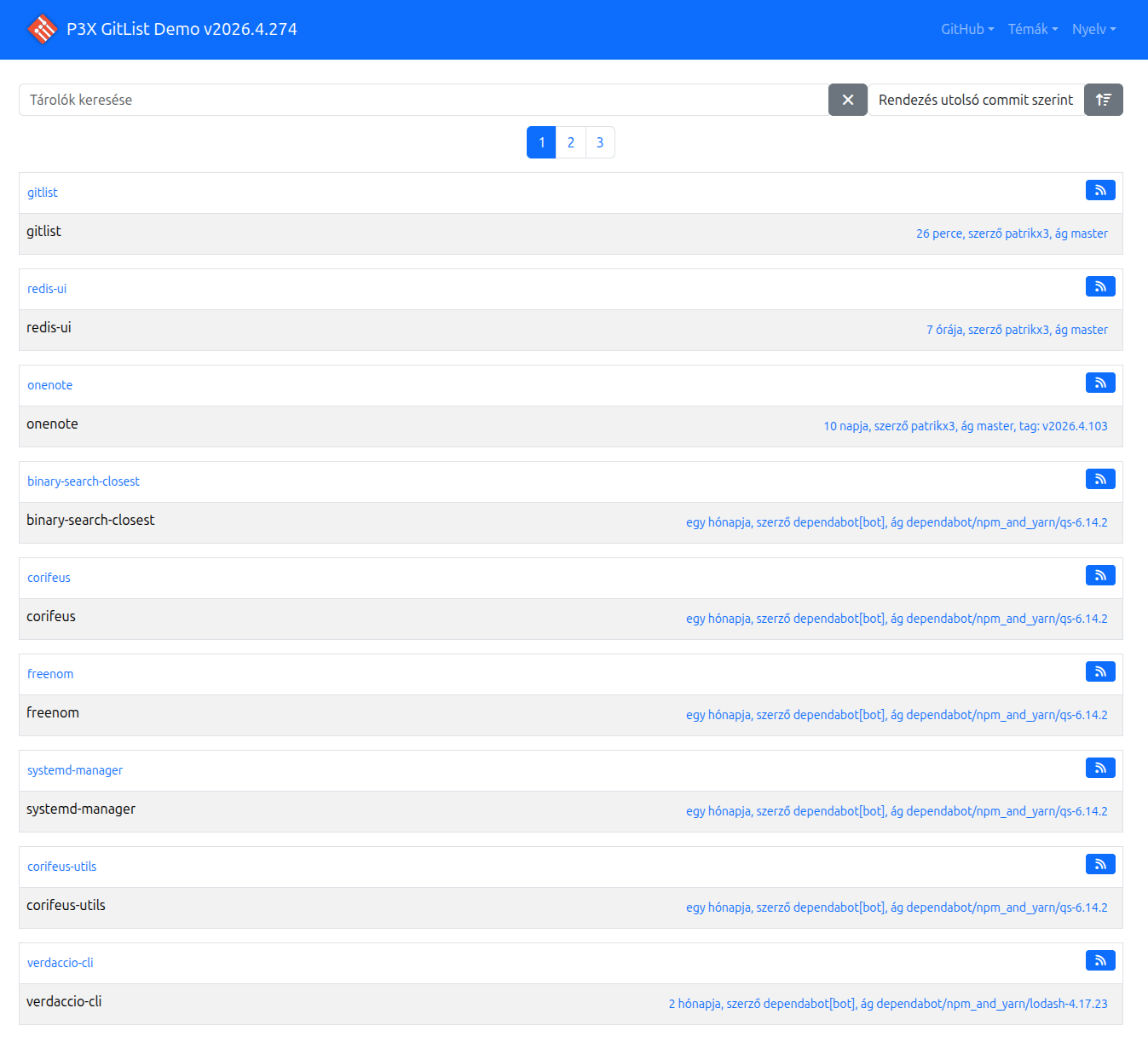Viewport: 1148px width, 1037px height.
Task: Click 'Rendezés utolsó commit szerint' label
Action: [976, 100]
